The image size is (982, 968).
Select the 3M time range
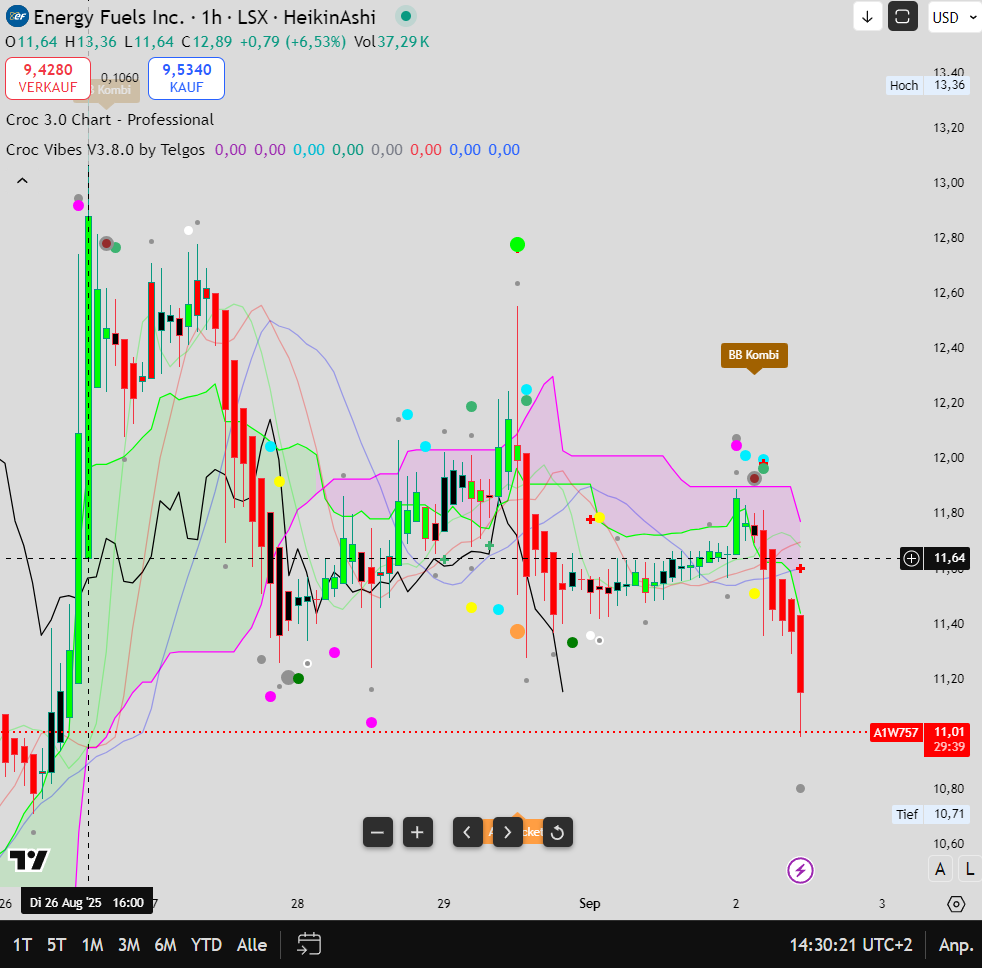tap(128, 945)
